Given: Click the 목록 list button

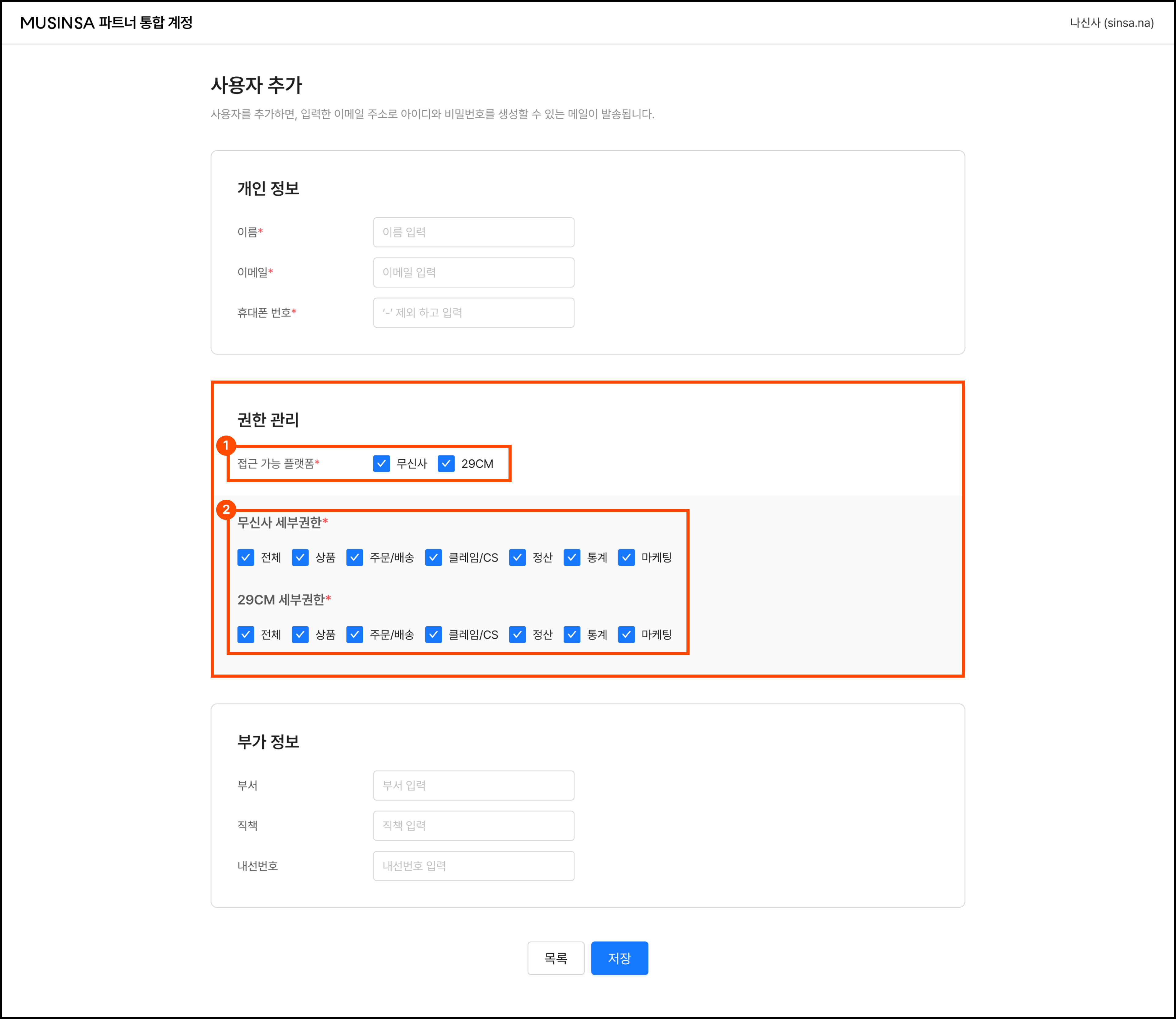Looking at the screenshot, I should pyautogui.click(x=555, y=958).
